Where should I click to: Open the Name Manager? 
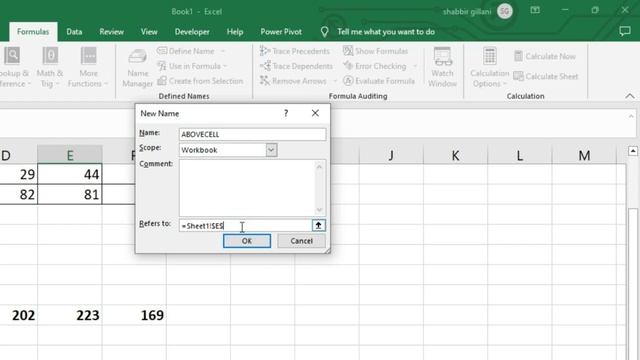pos(138,68)
